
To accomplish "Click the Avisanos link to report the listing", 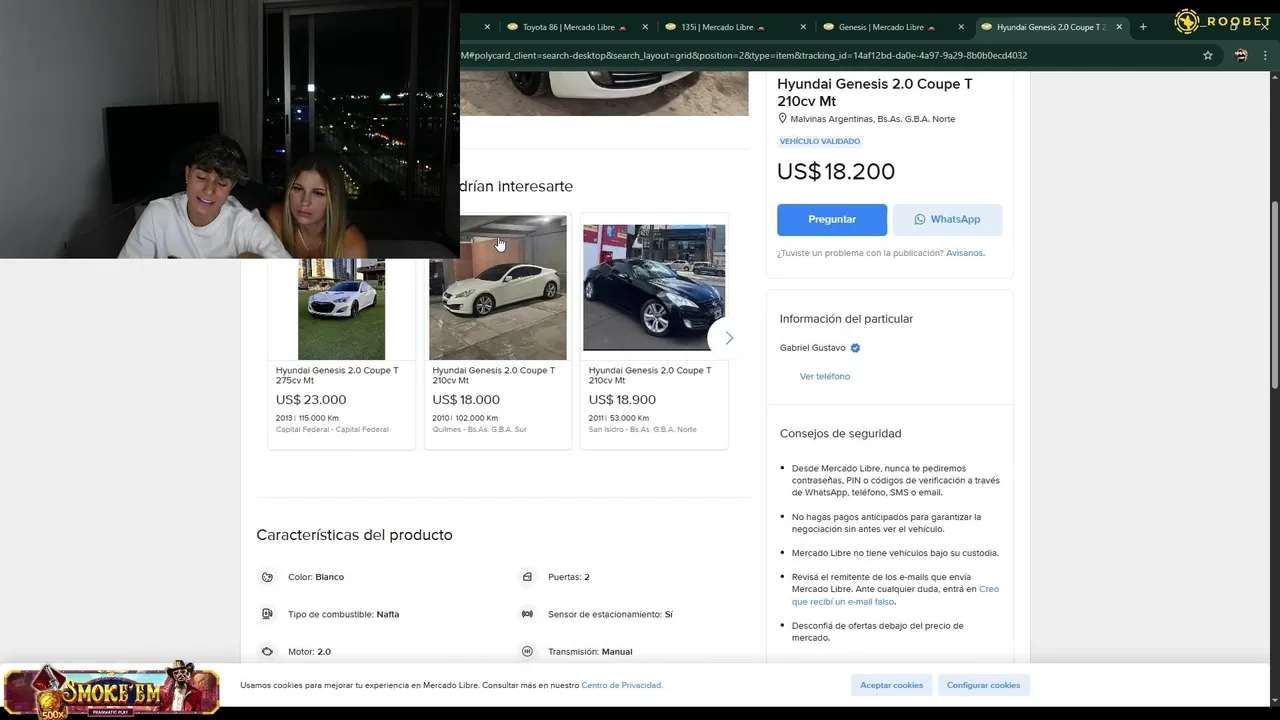I will (x=965, y=253).
